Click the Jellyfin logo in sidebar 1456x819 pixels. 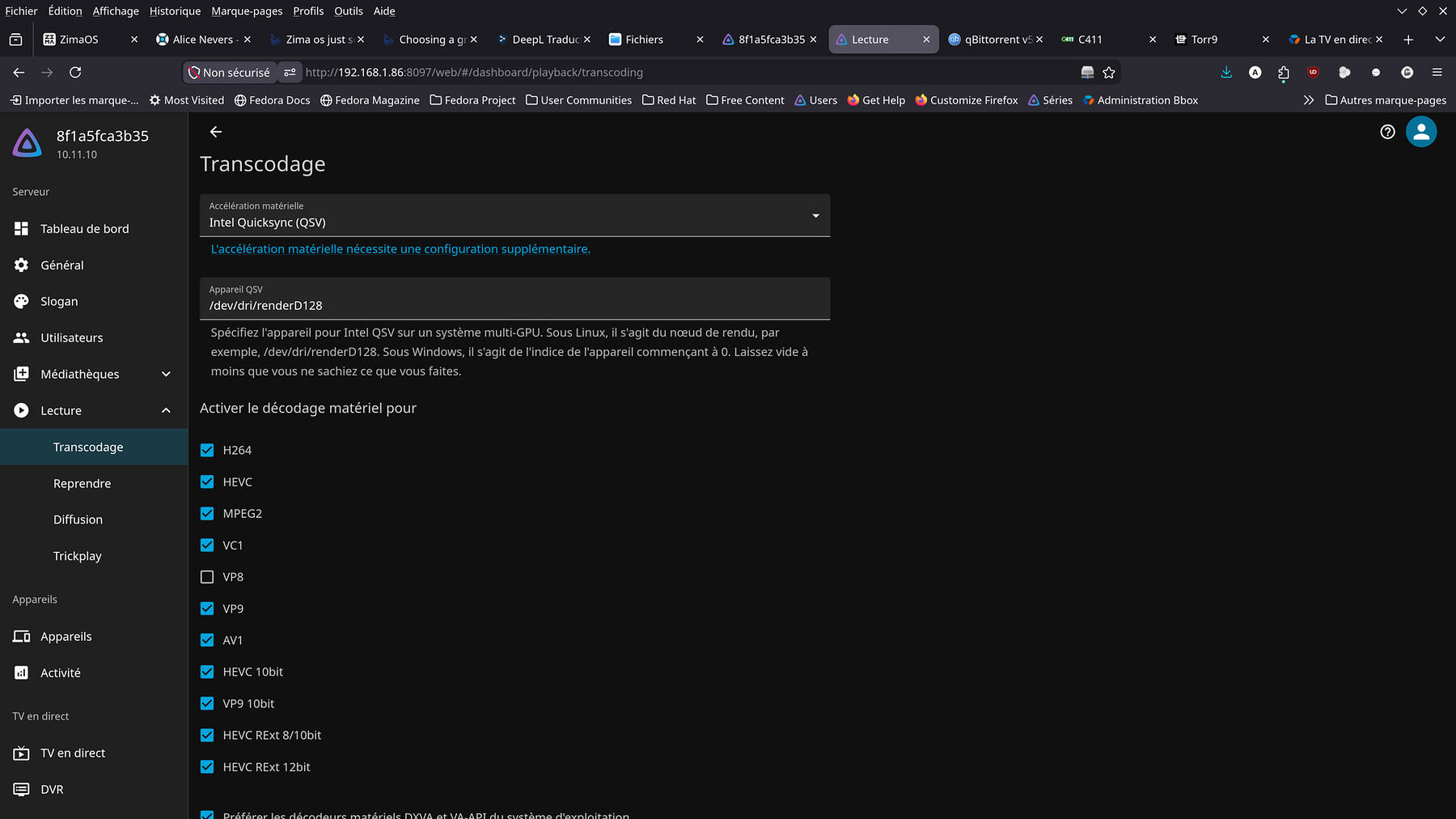[27, 143]
